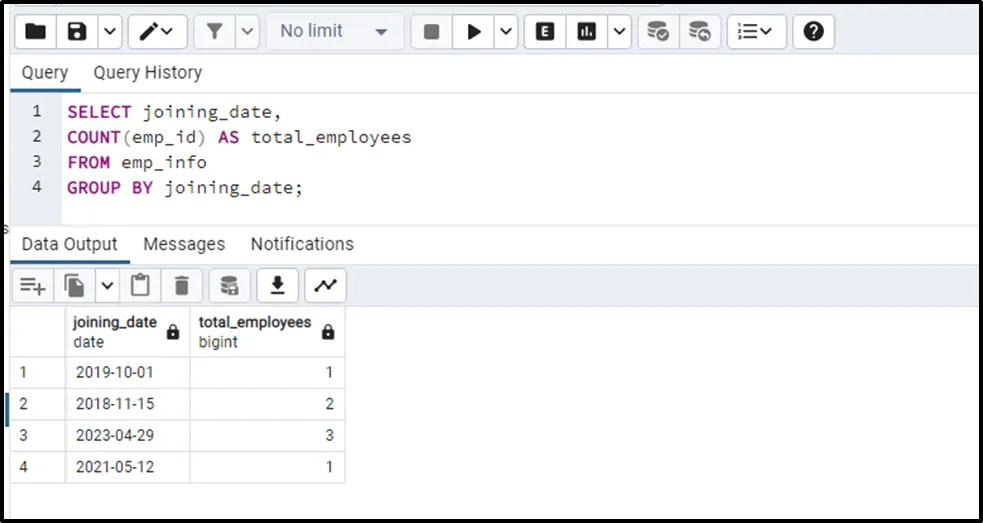Open the Execute options dropdown arrow
Screen dimensions: 983x523
[505, 32]
